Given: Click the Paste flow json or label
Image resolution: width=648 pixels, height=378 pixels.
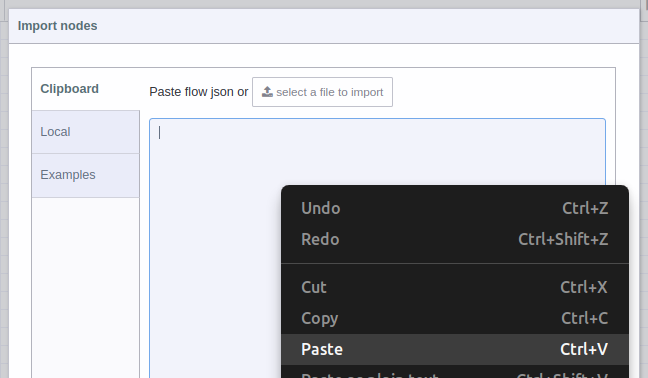Looking at the screenshot, I should tap(199, 92).
